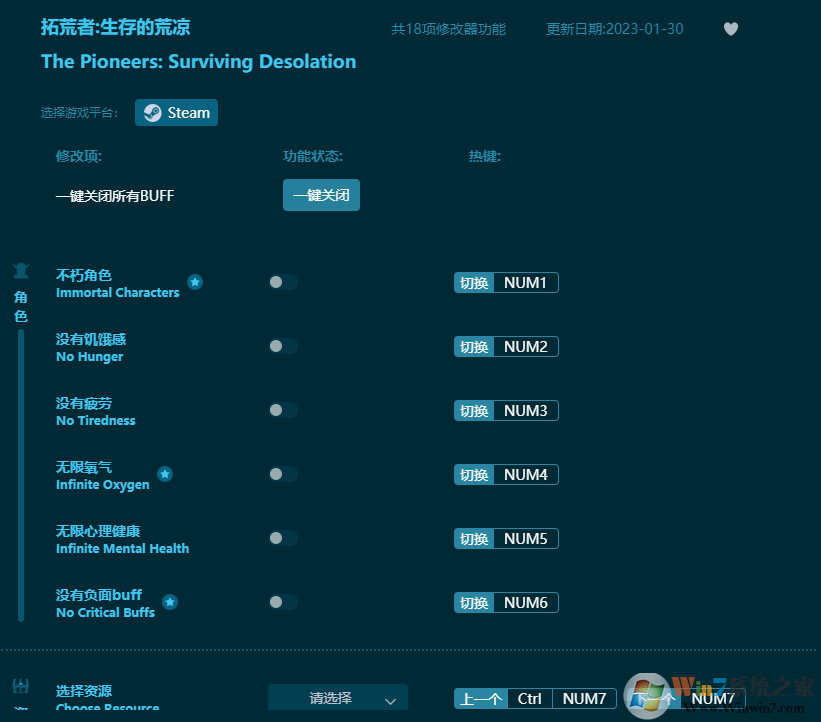
Task: Click 切换 hotkey button for NUM6
Action: [474, 603]
